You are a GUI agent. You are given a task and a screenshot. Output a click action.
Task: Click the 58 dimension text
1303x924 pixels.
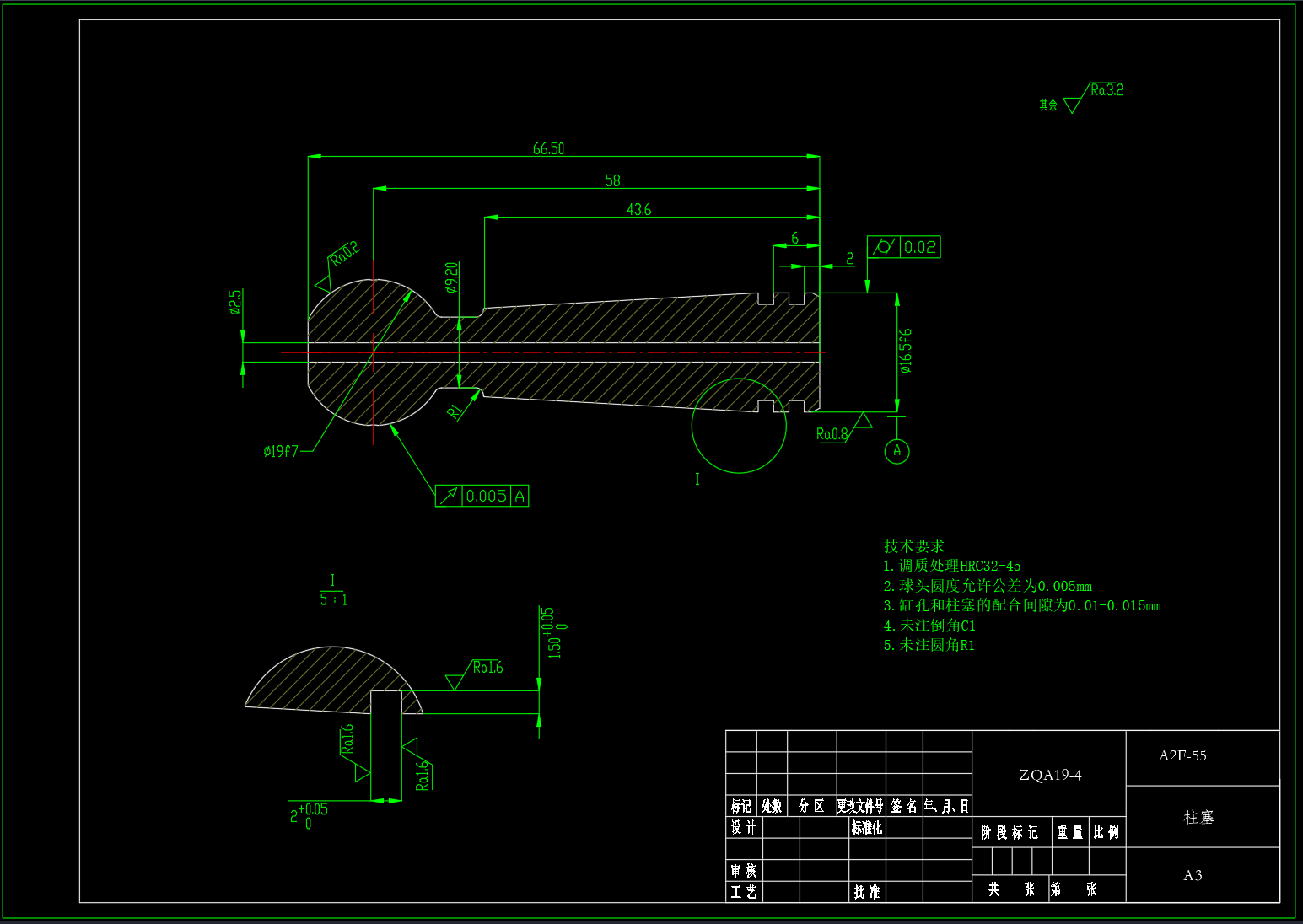click(612, 181)
